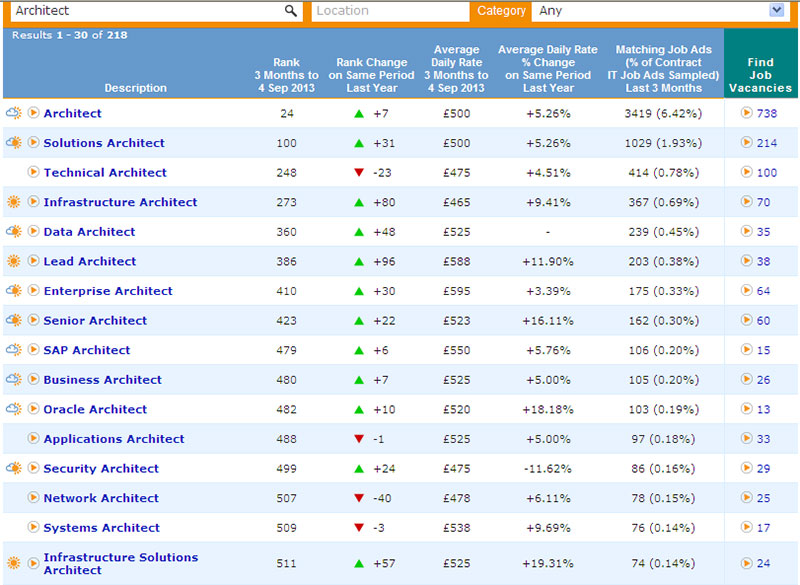View the 38 Lead Architect vacancies
Screen dimensions: 800x585
(x=763, y=261)
